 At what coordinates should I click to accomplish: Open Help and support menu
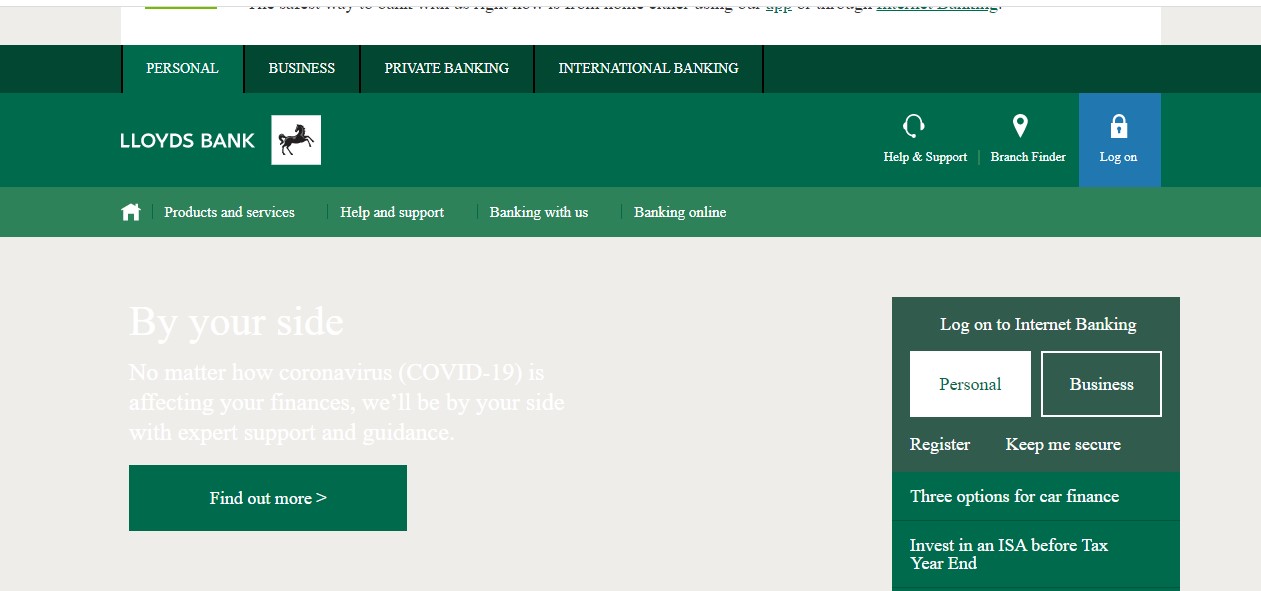click(x=392, y=212)
